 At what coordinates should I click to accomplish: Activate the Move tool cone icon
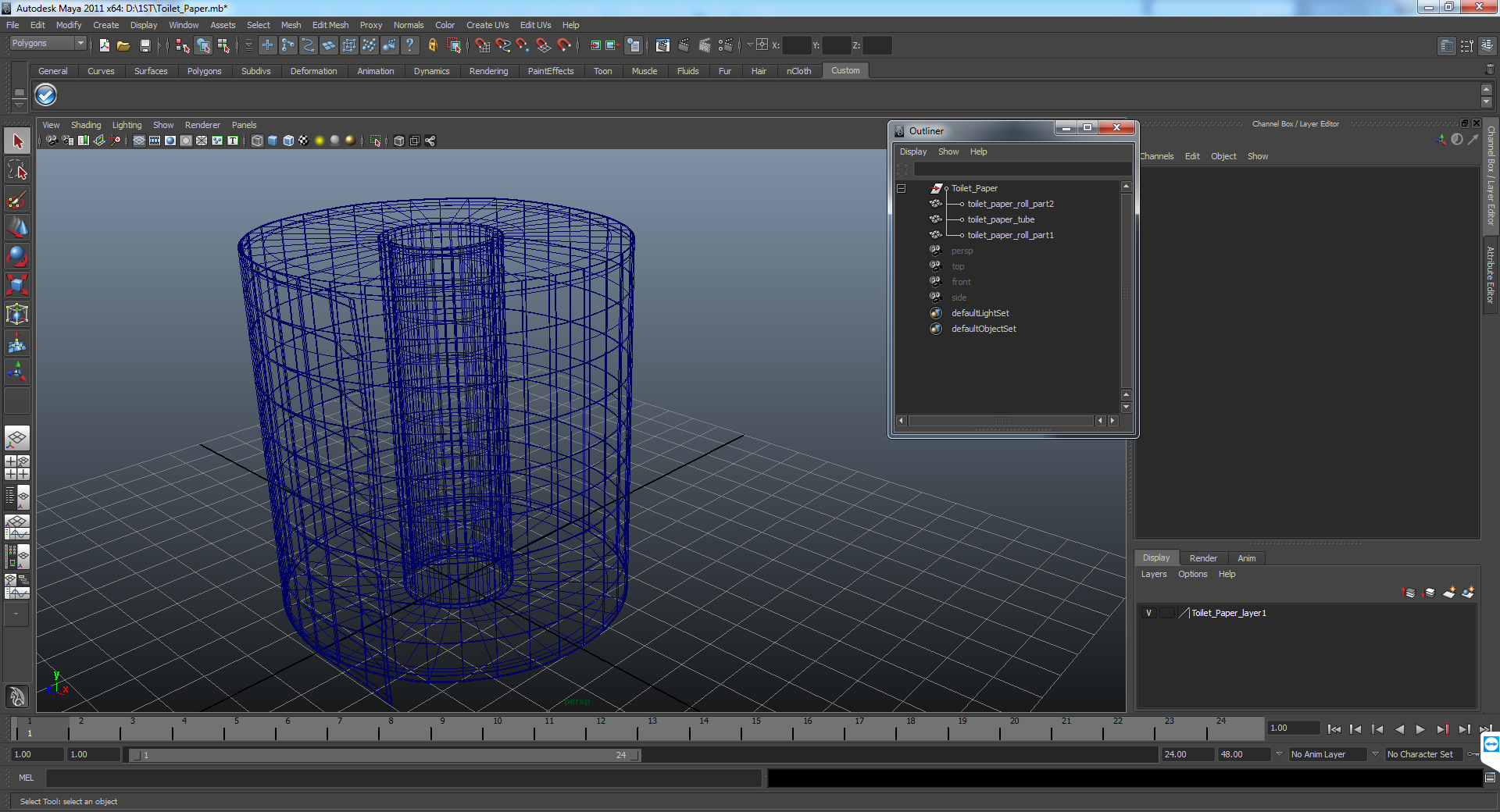17,228
